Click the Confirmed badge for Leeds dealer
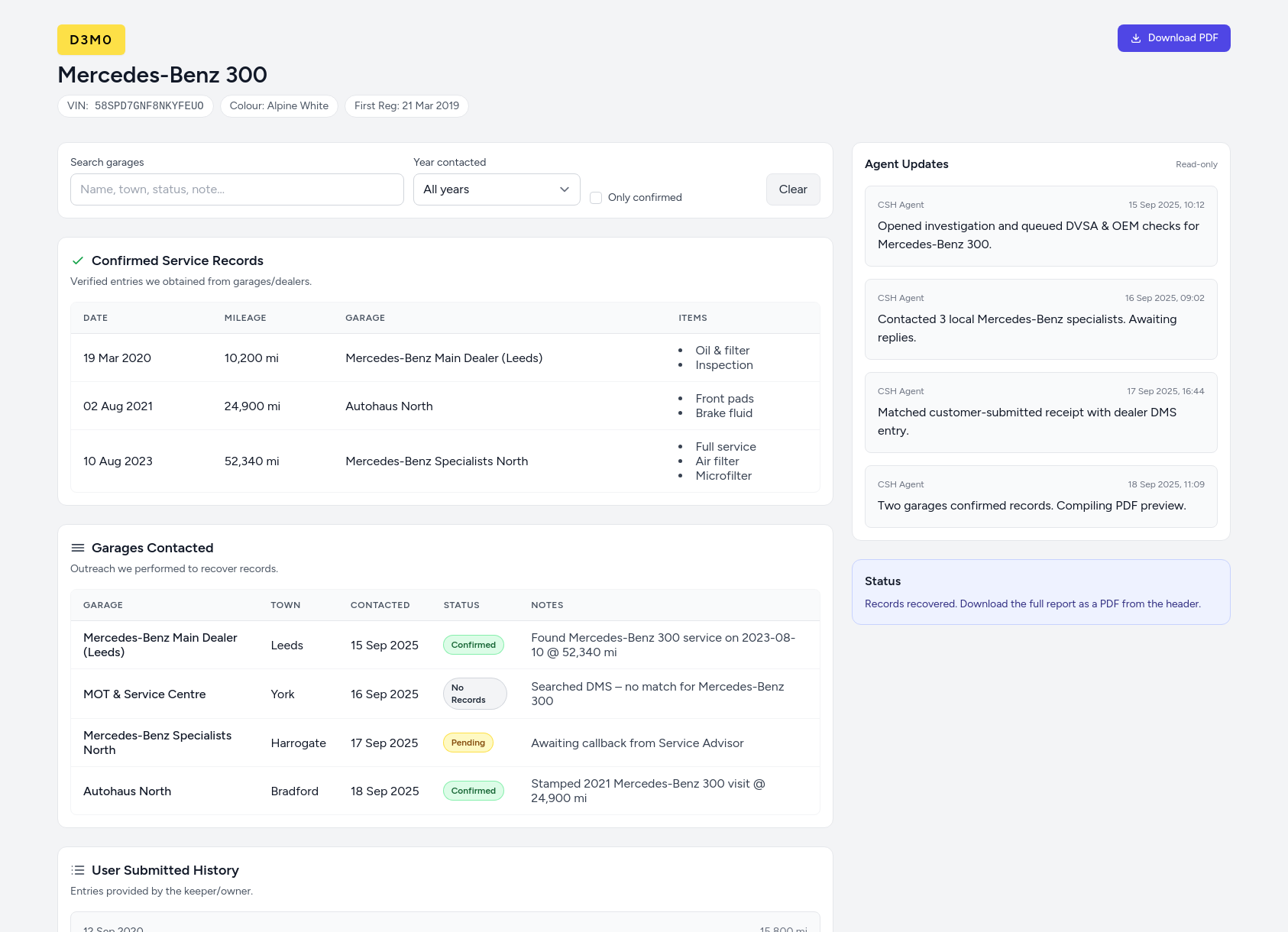The width and height of the screenshot is (1288, 932). click(x=473, y=645)
